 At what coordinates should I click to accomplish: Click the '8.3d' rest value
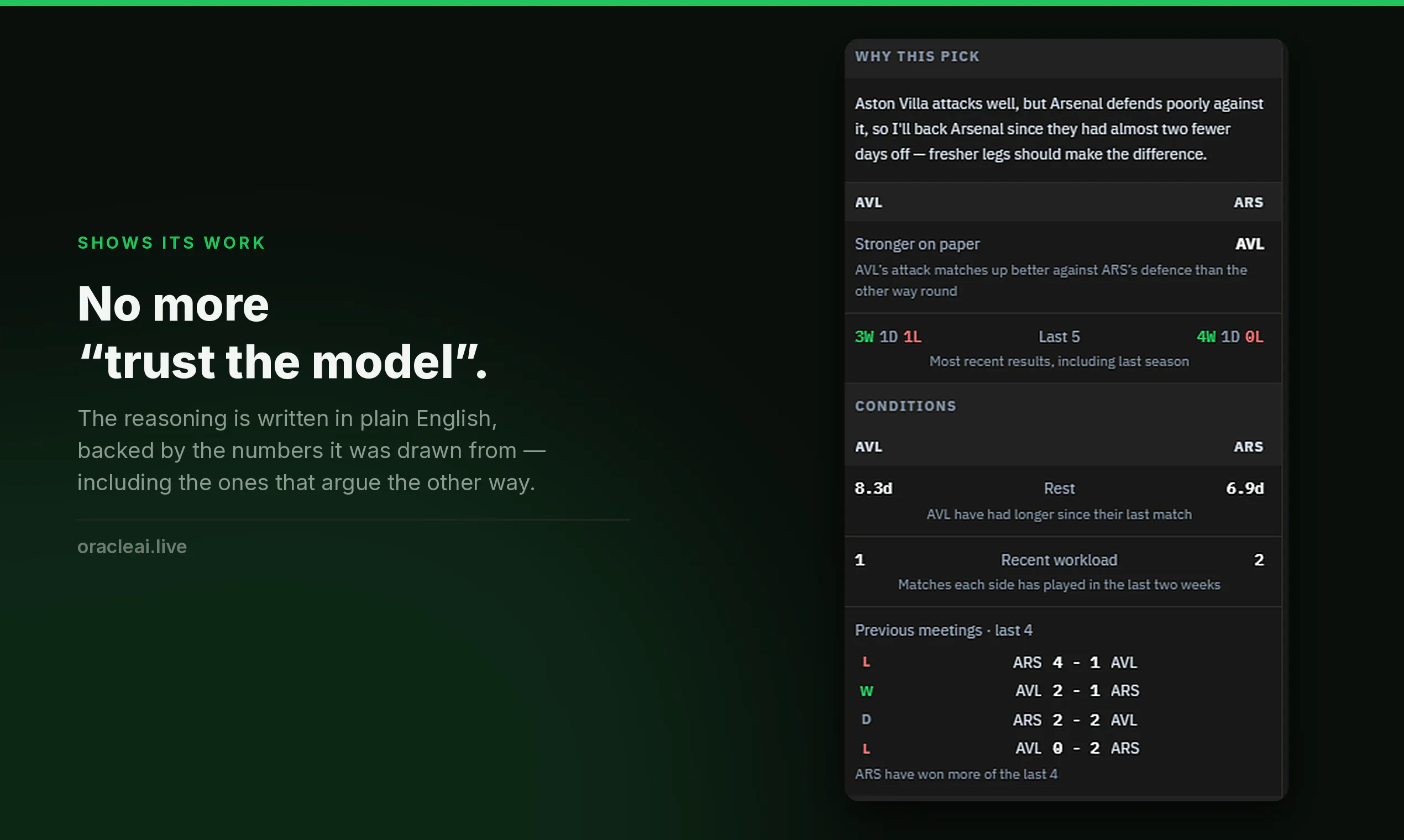pyautogui.click(x=873, y=488)
